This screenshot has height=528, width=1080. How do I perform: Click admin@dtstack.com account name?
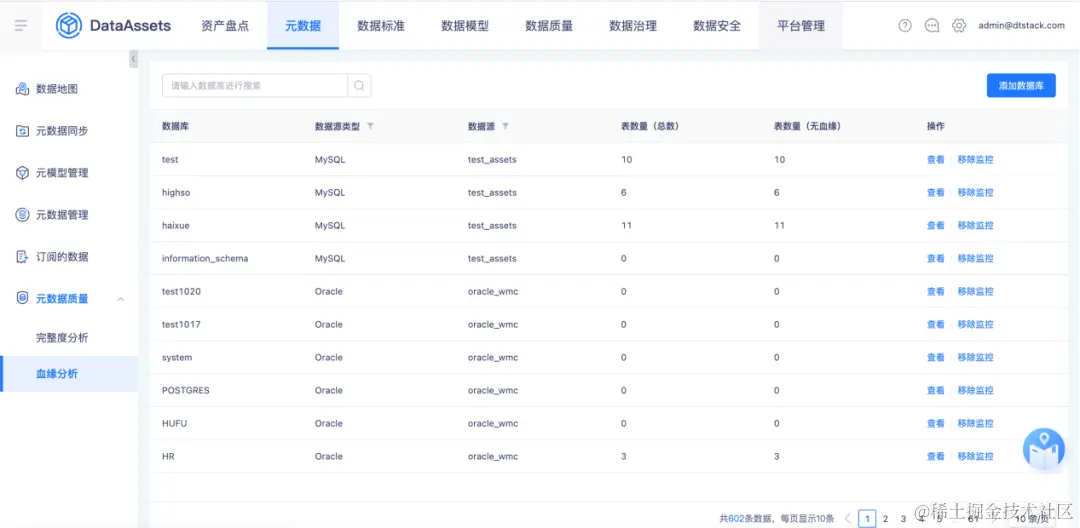point(1021,25)
